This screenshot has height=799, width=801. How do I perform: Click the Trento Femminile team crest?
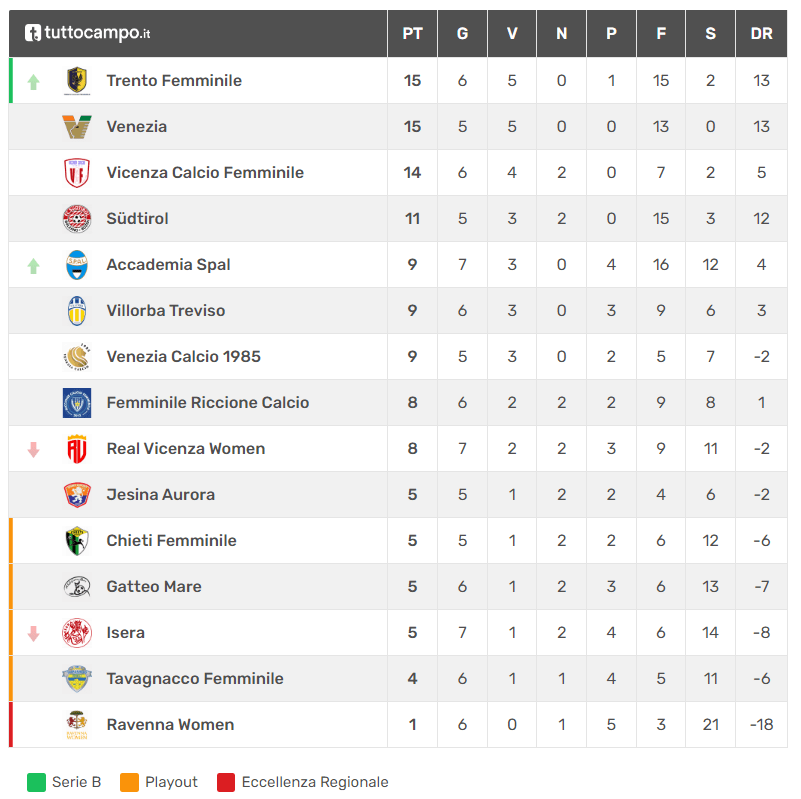coord(77,81)
